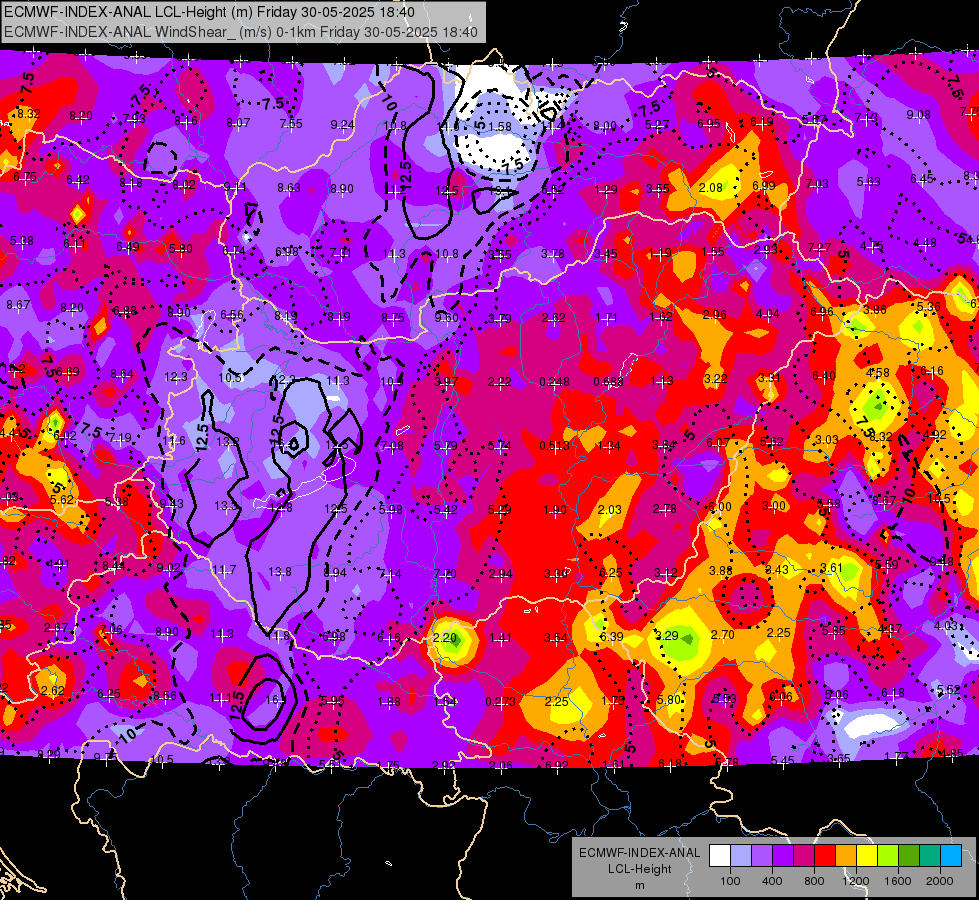Click the ECMWF-INDEX-ANAL text in the legend

coord(639,853)
